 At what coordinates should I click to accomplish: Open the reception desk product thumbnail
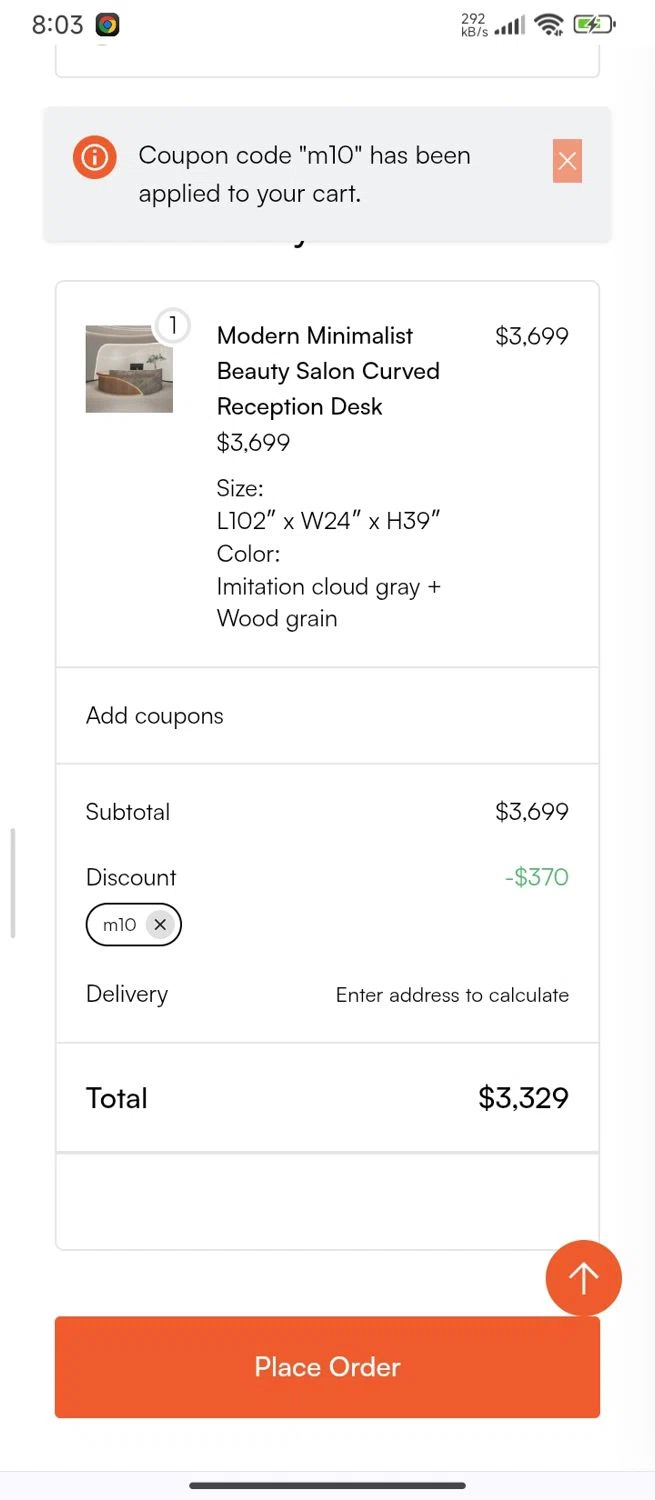click(129, 369)
